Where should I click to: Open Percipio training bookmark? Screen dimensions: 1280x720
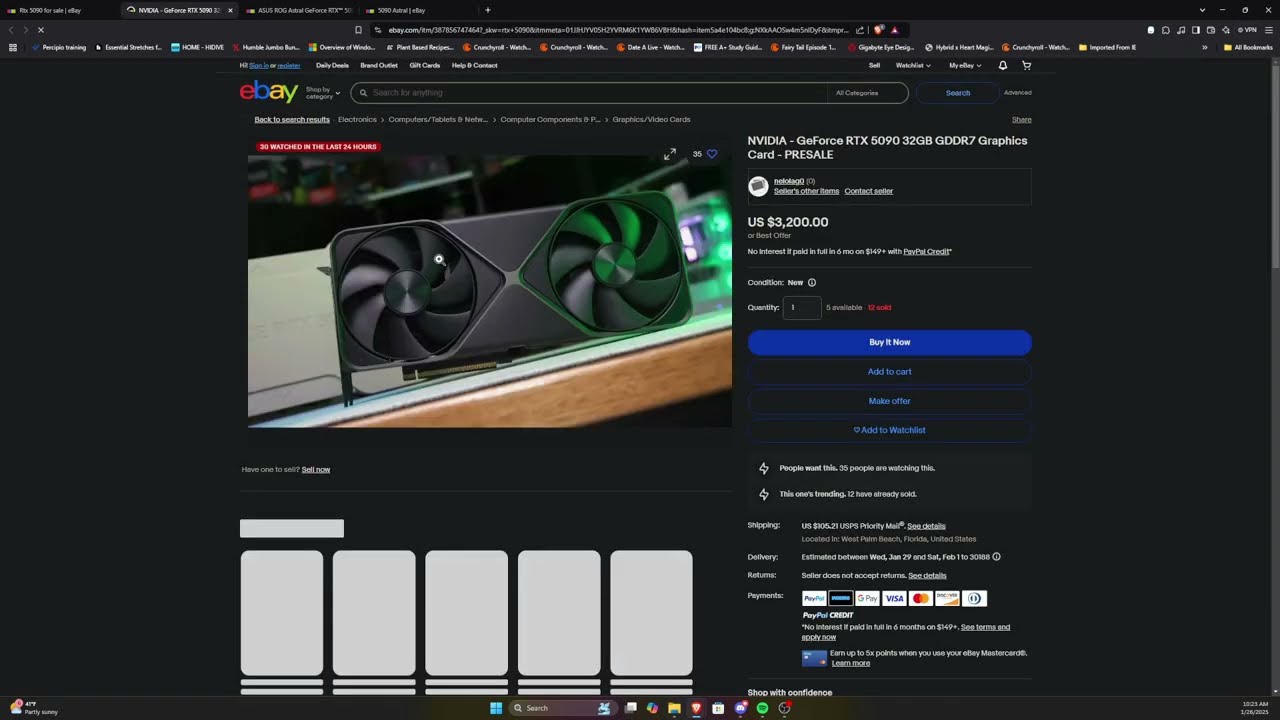(59, 47)
